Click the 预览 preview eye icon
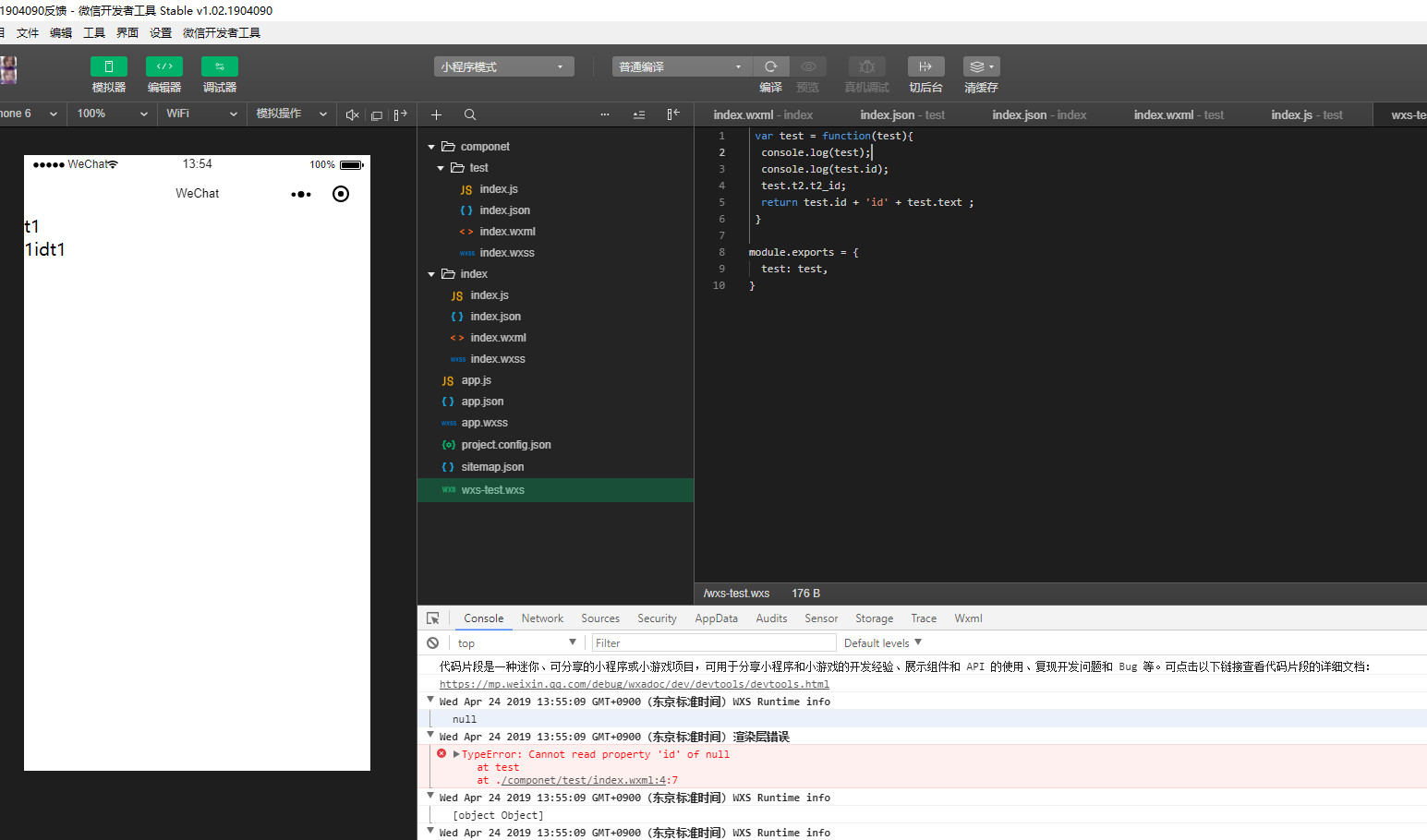 808,66
